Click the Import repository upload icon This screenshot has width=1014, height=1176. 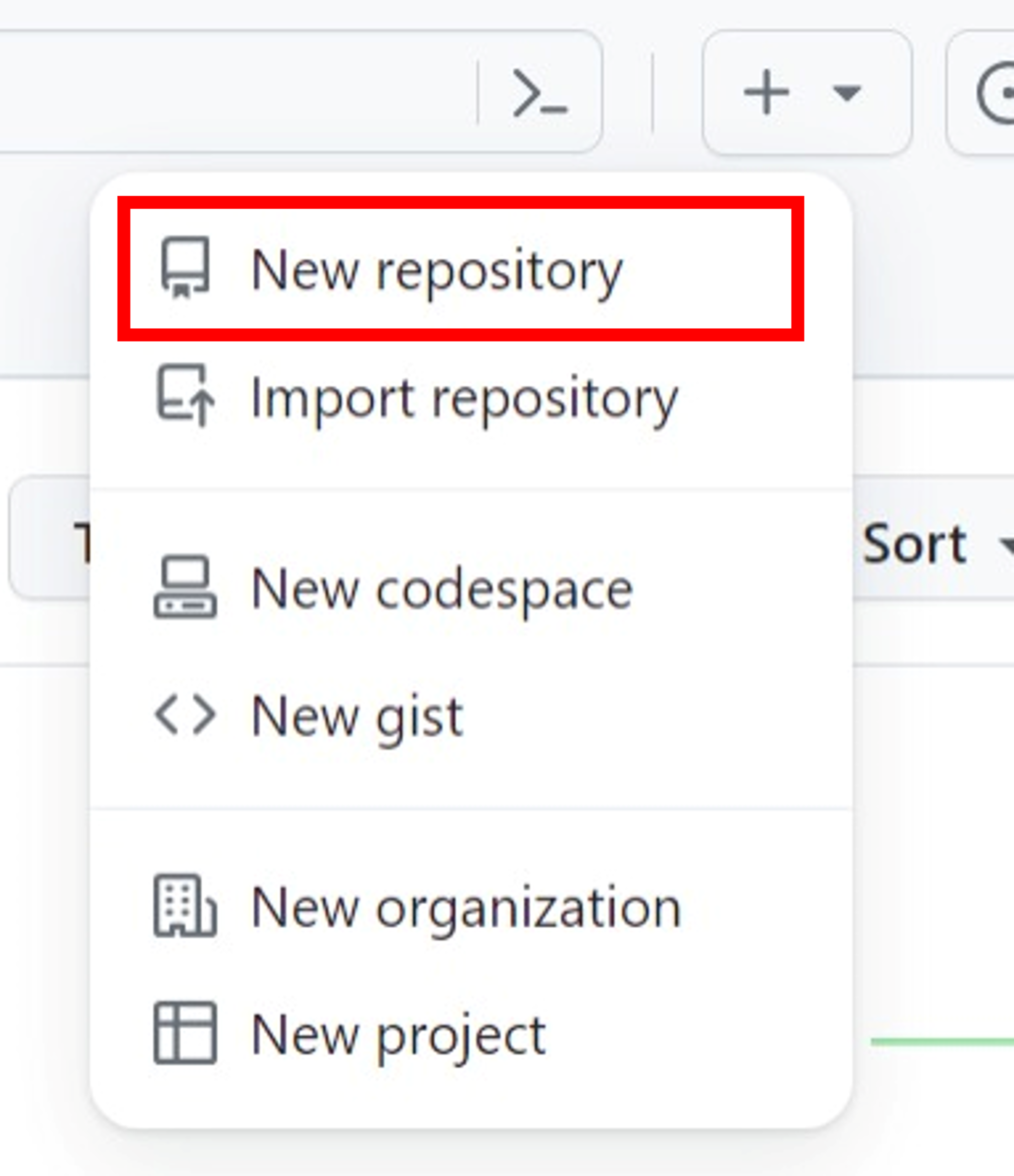click(185, 396)
